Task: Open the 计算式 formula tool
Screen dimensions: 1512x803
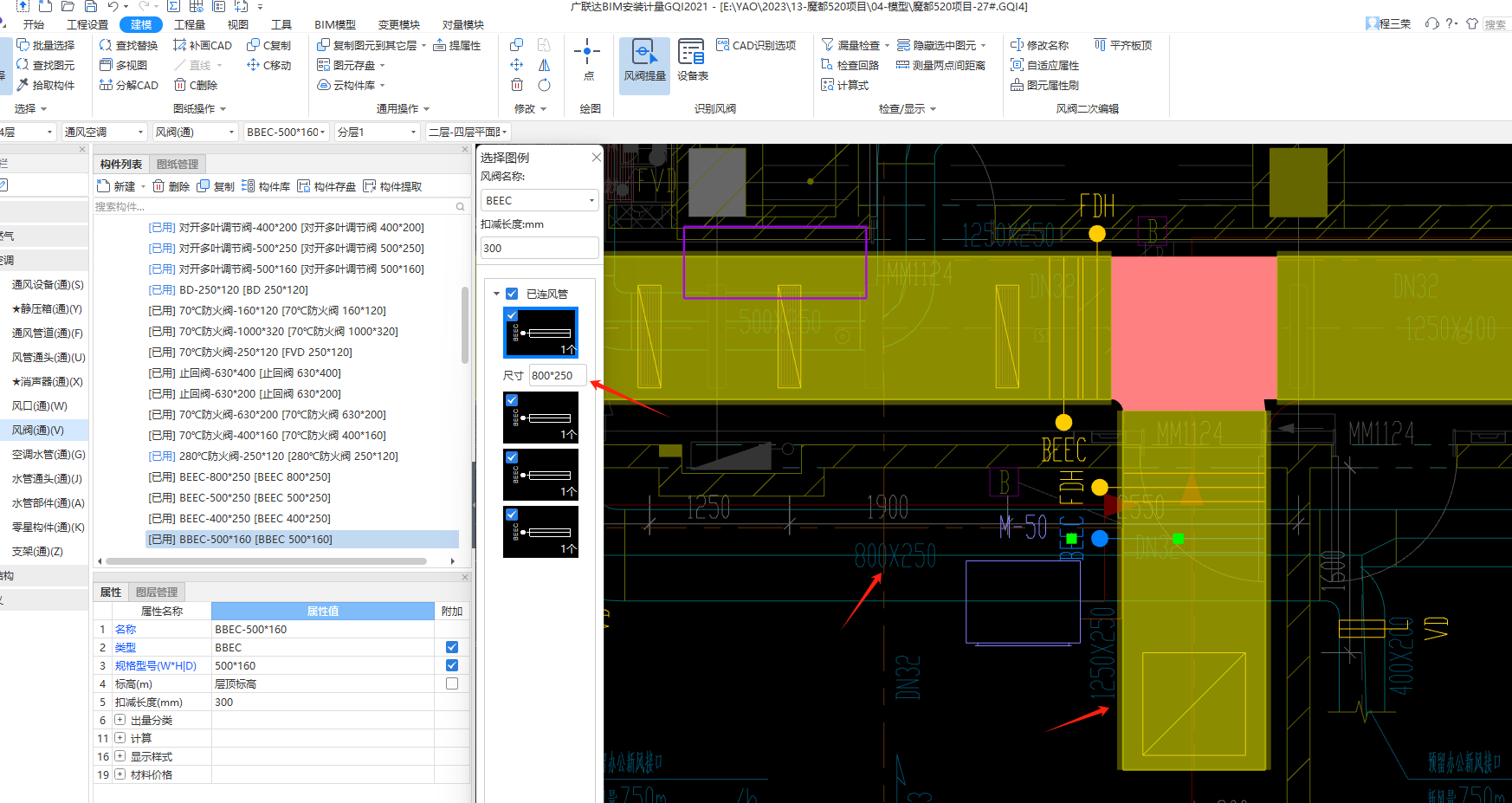Action: [844, 85]
